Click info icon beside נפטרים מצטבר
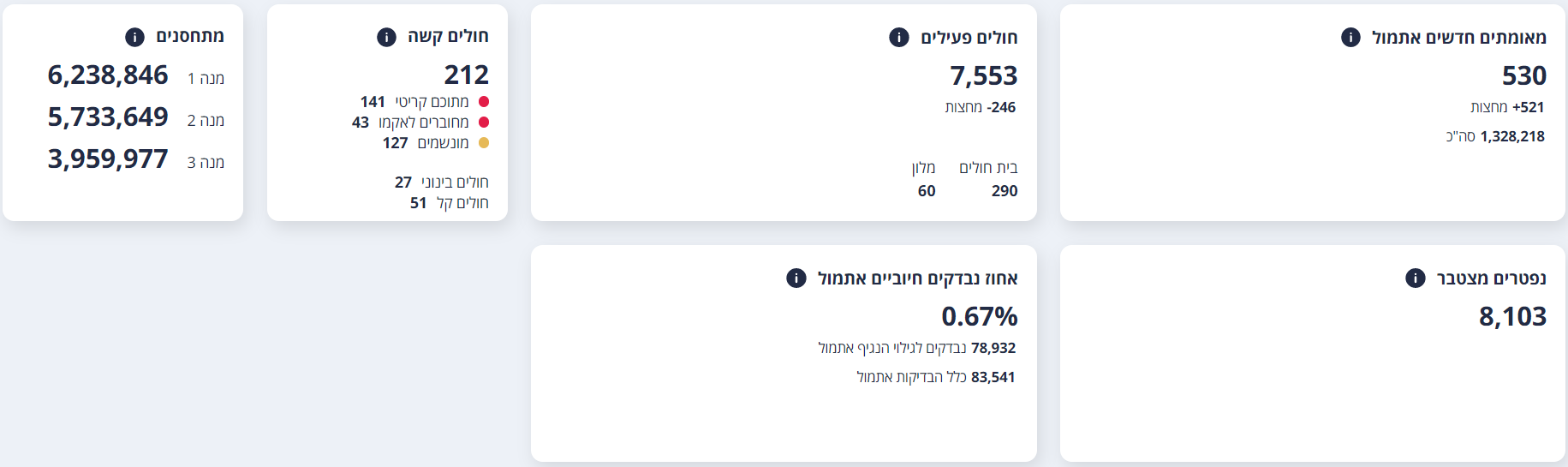Screen dimensions: 1568x467 click(1416, 278)
